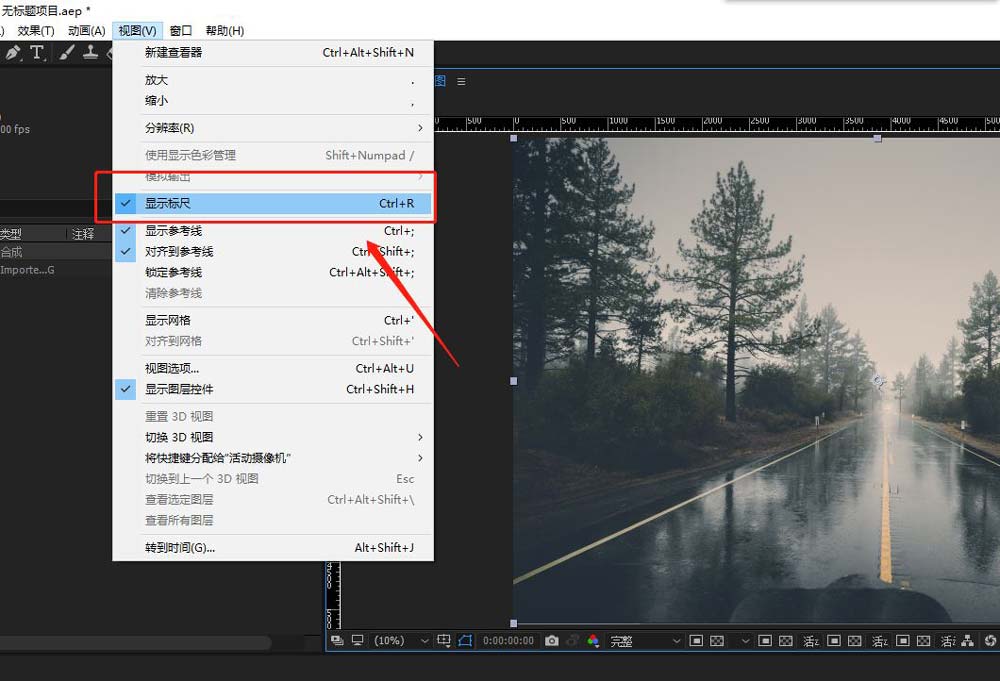
Task: Choose 转到时间(G)...
Action: [273, 547]
